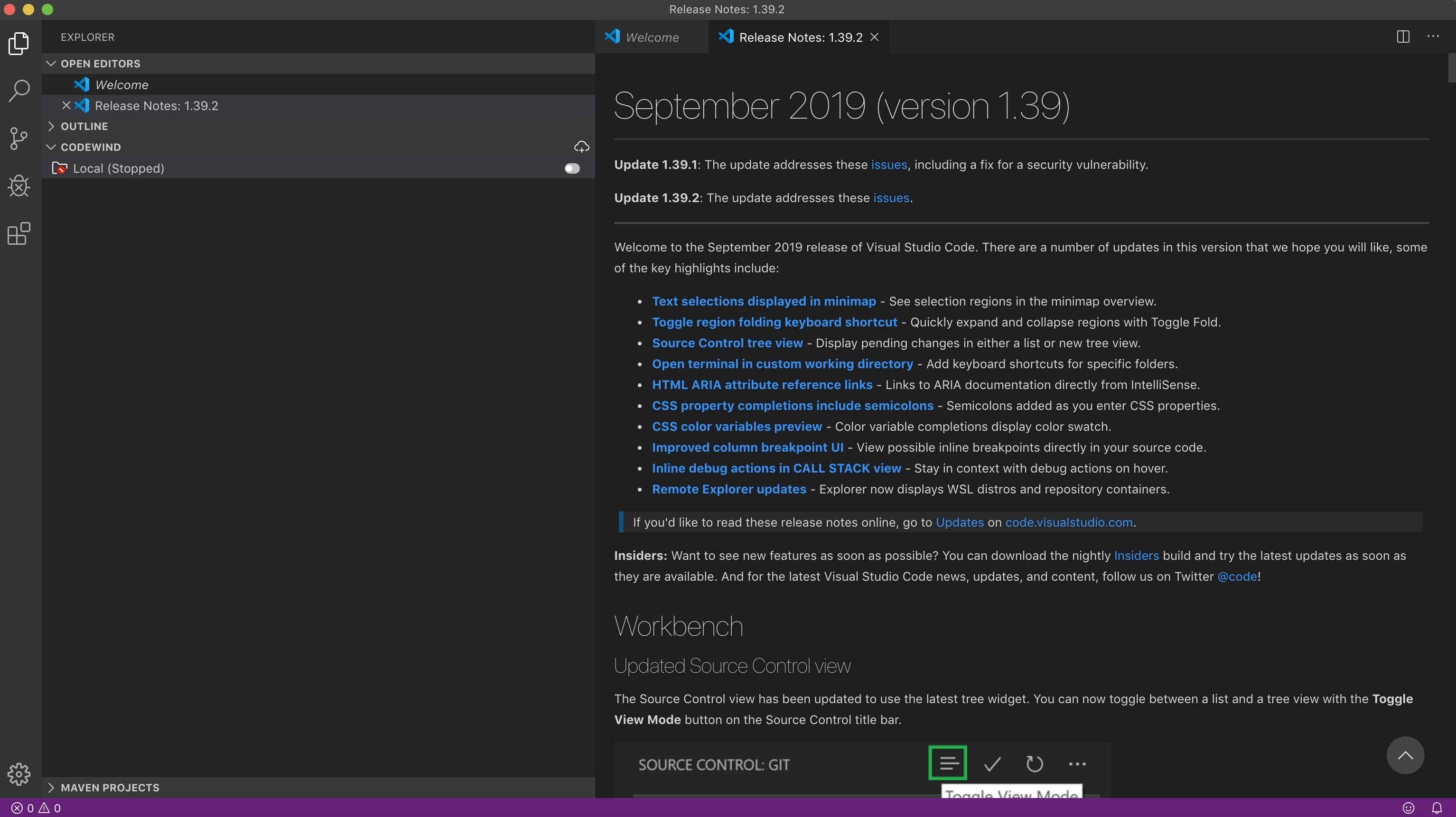
Task: Follow the @code Twitter link
Action: (x=1237, y=576)
